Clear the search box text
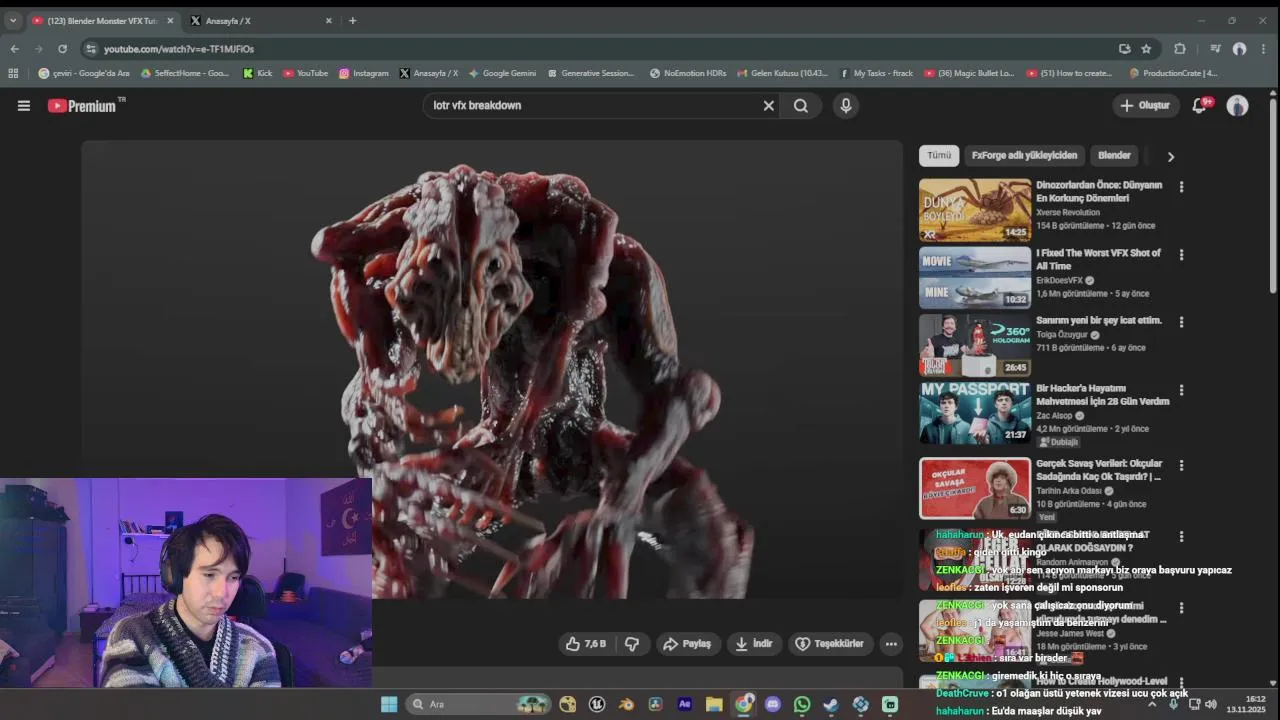Viewport: 1280px width, 720px height. click(x=769, y=106)
